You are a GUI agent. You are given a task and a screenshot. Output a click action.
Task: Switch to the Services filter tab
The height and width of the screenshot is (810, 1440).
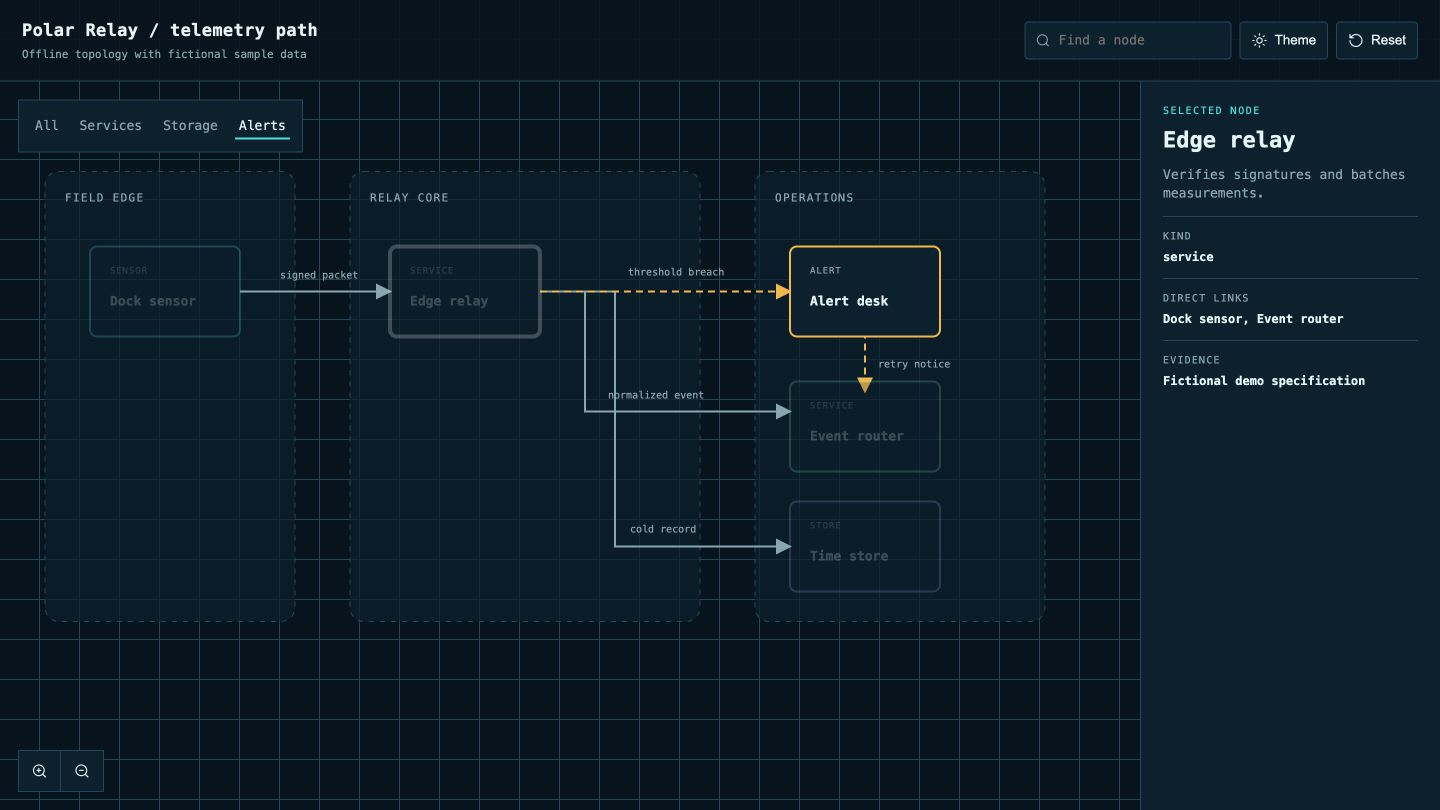click(111, 125)
